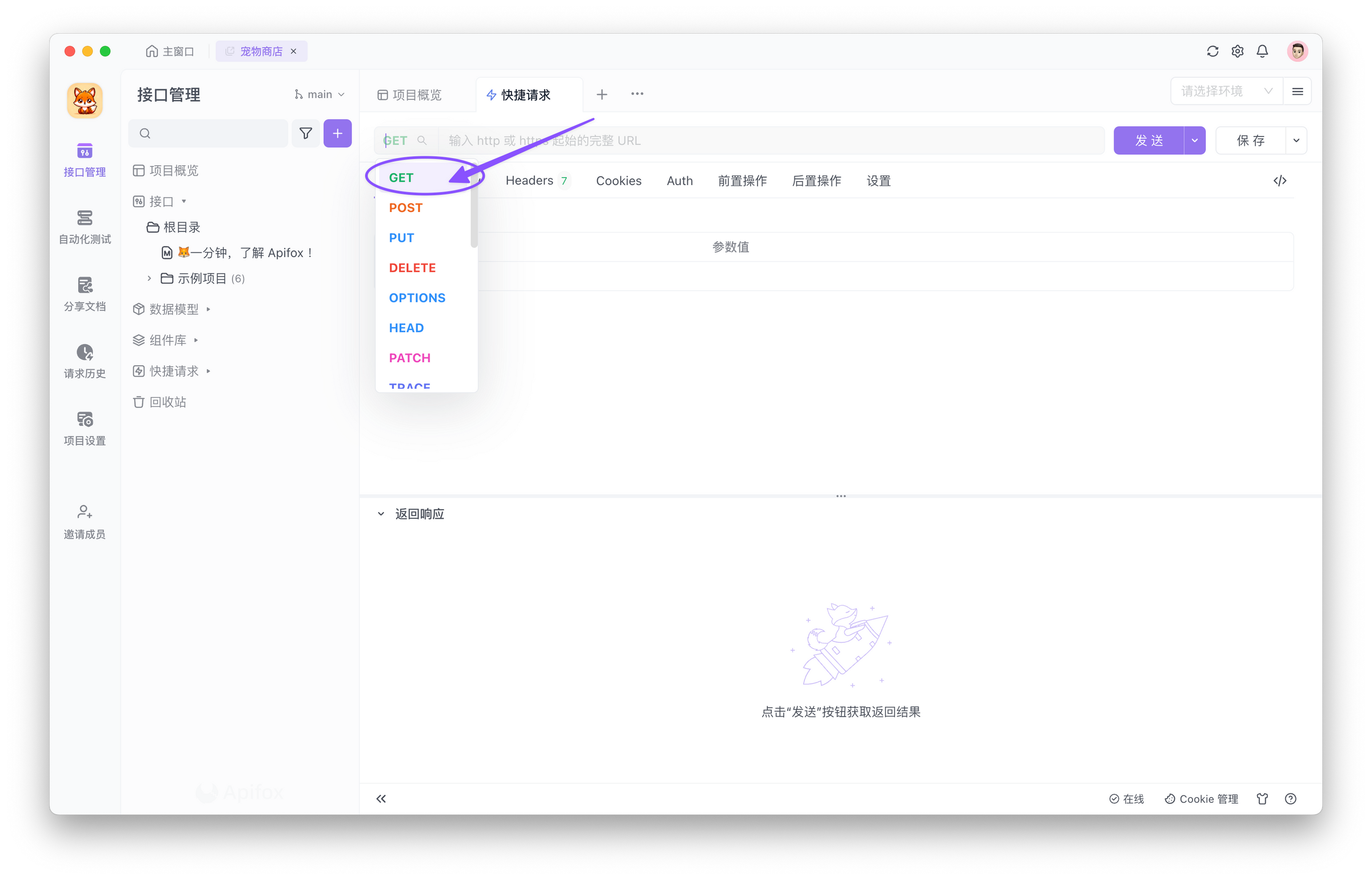
Task: Expand the 示例项目 folder
Action: [x=149, y=278]
